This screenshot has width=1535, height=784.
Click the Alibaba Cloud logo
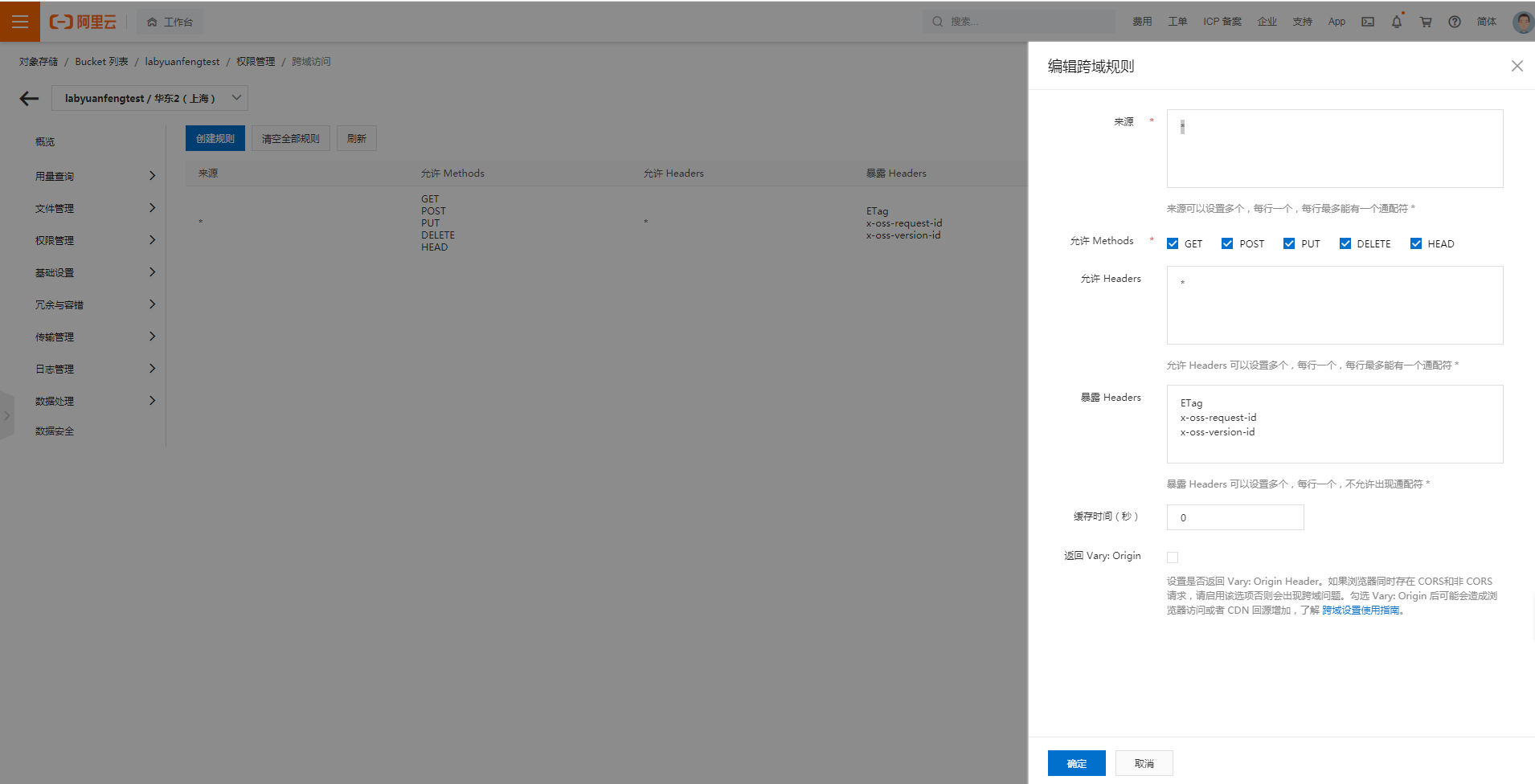click(x=83, y=22)
